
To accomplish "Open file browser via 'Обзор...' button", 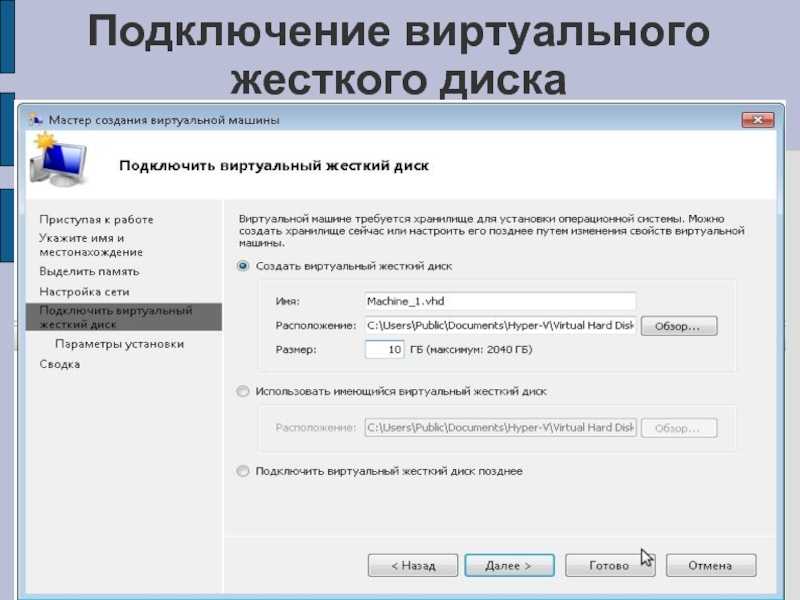I will [681, 325].
